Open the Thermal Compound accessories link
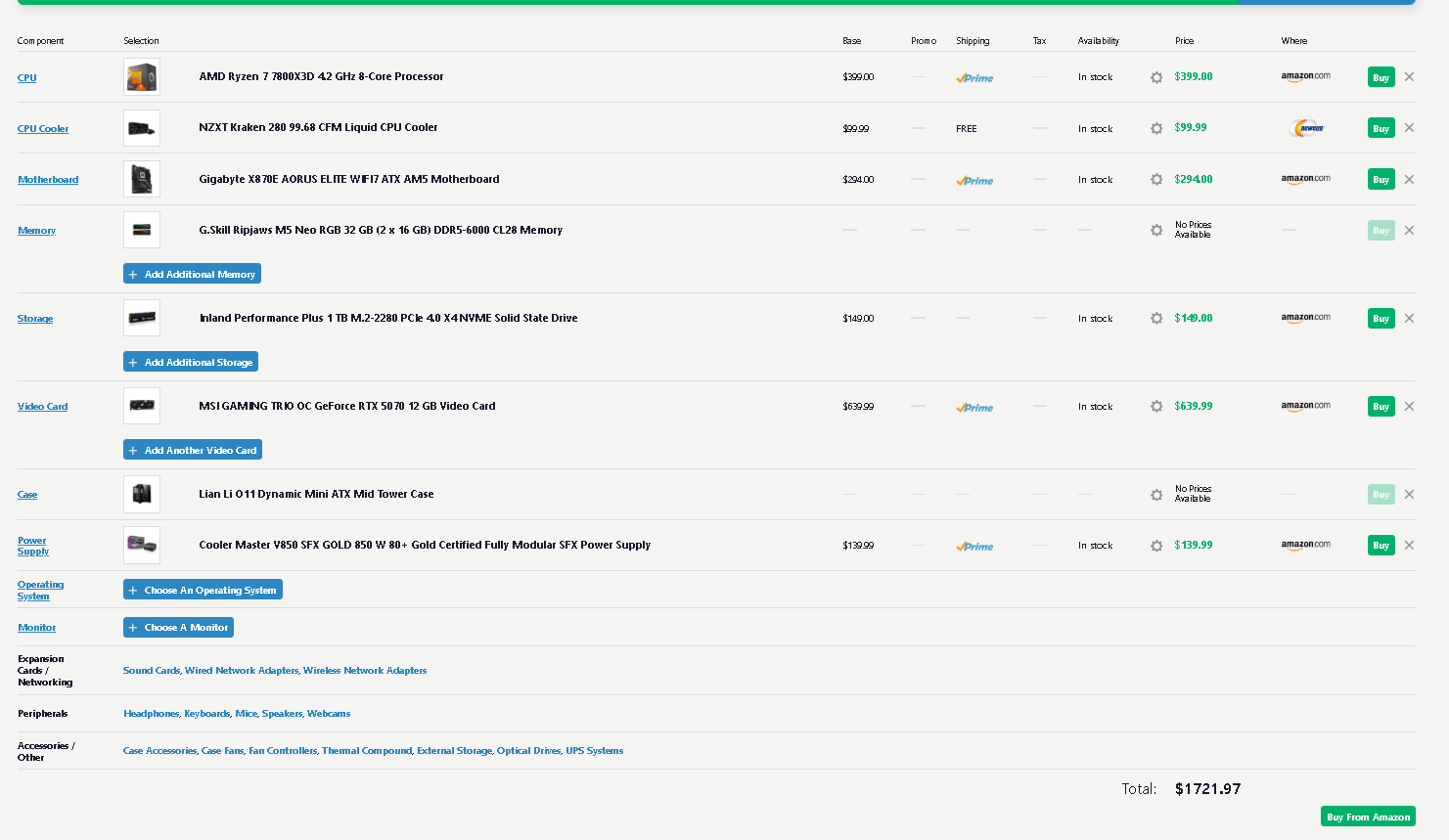 [x=367, y=751]
